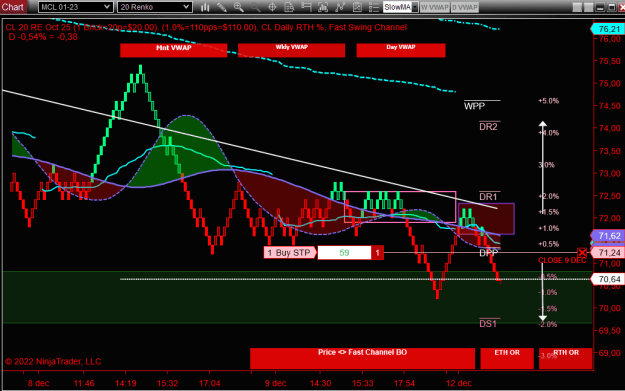Click the grayed Zoom Out magnifier icon
The width and height of the screenshot is (625, 391).
(256, 7)
